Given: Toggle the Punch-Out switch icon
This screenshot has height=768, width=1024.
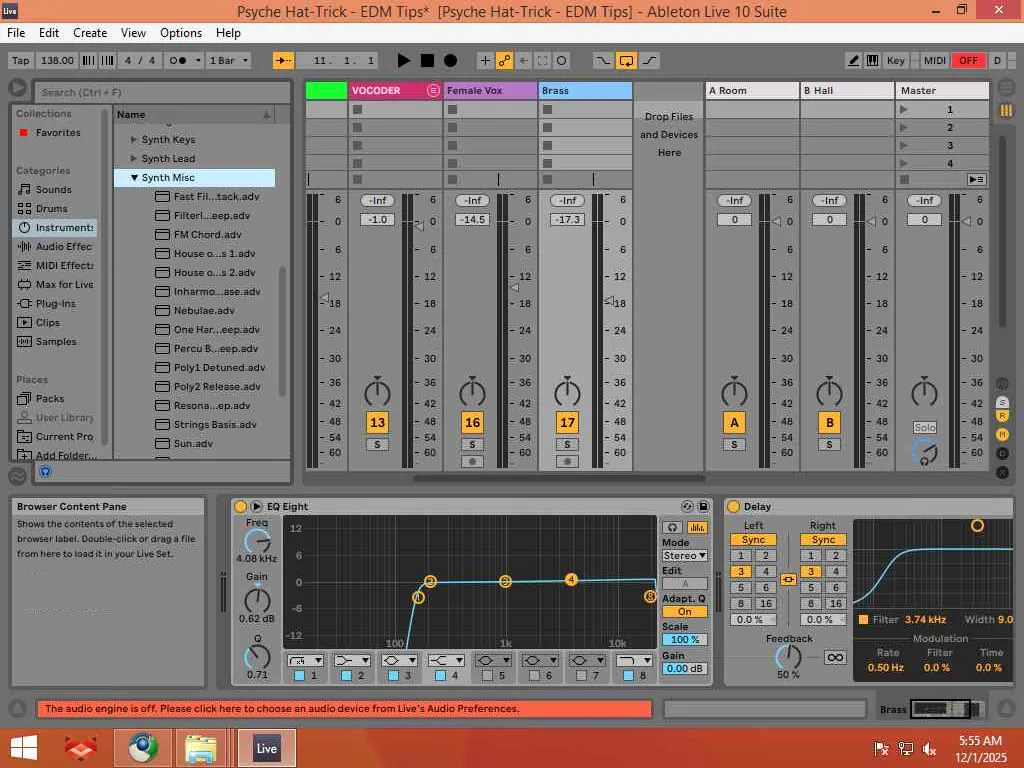Looking at the screenshot, I should coord(649,61).
